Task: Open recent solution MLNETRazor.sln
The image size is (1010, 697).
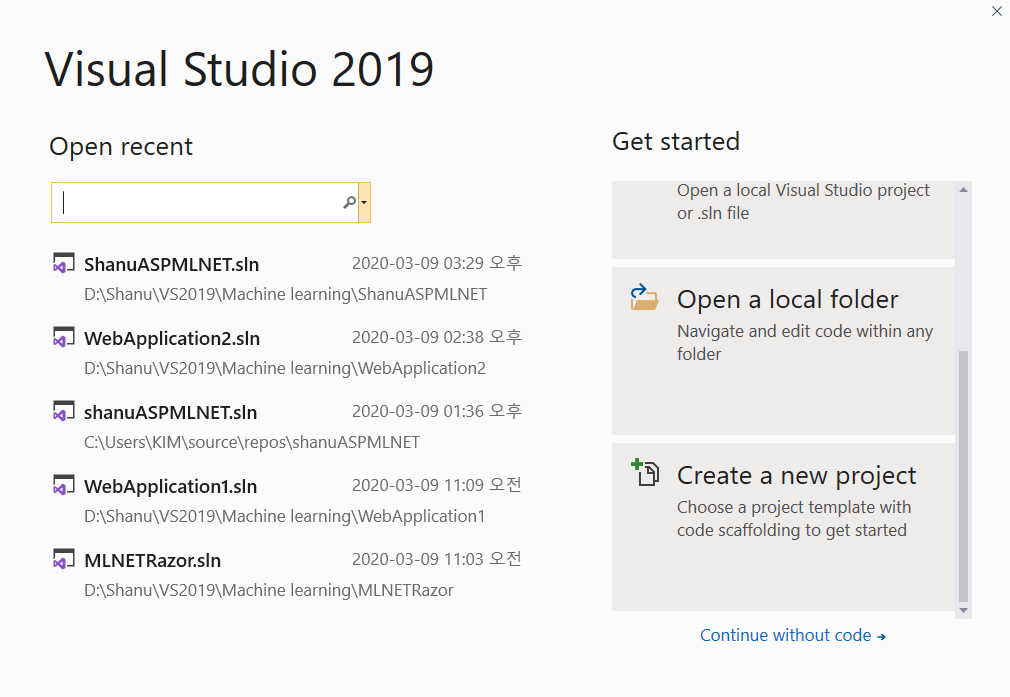Action: coord(152,560)
